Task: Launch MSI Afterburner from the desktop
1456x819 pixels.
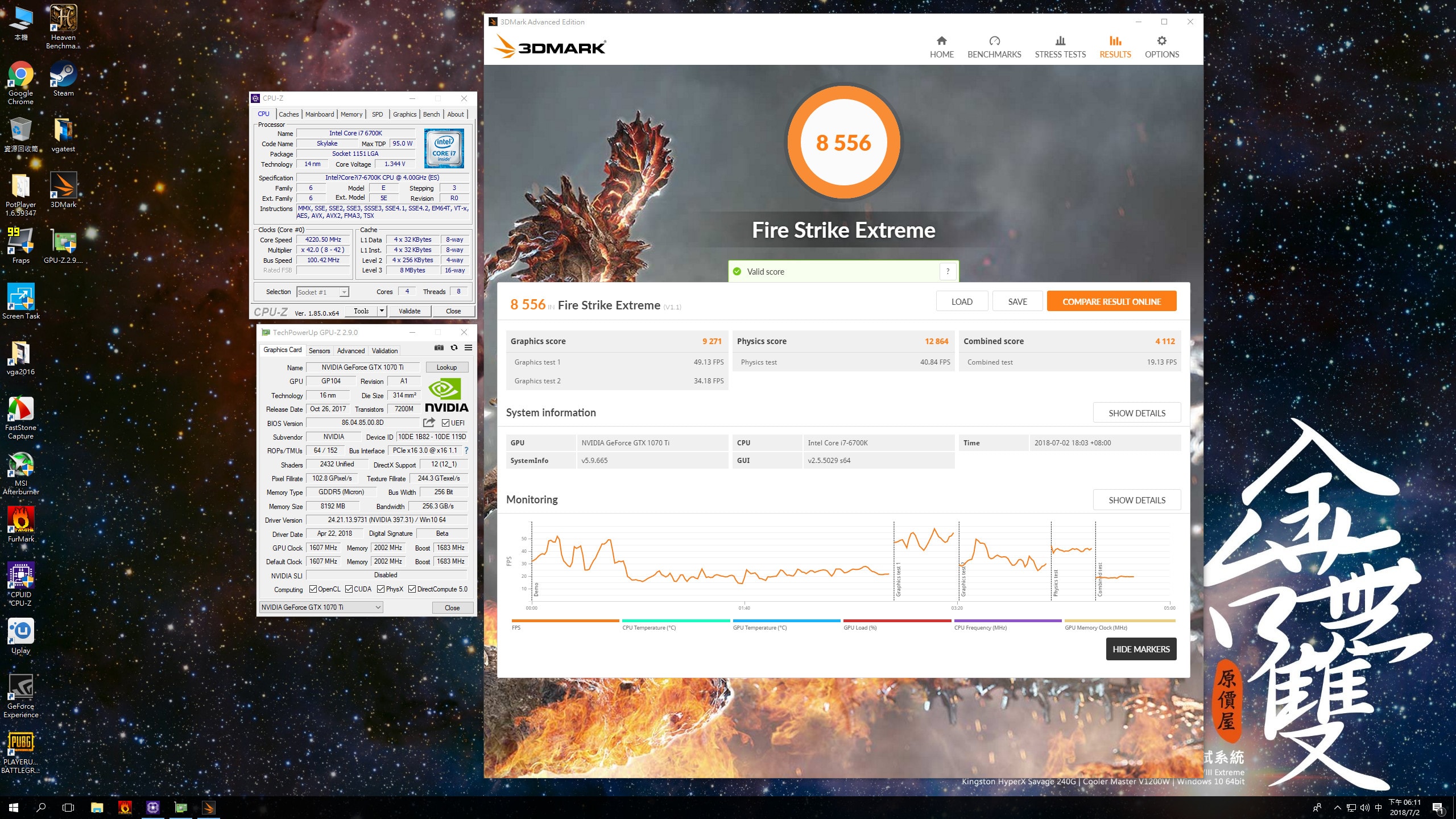Action: 20,473
